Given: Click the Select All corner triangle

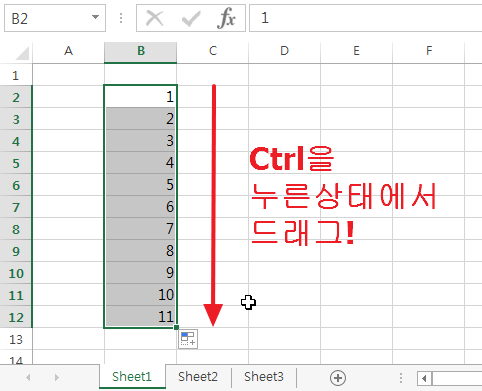Looking at the screenshot, I should point(22,53).
